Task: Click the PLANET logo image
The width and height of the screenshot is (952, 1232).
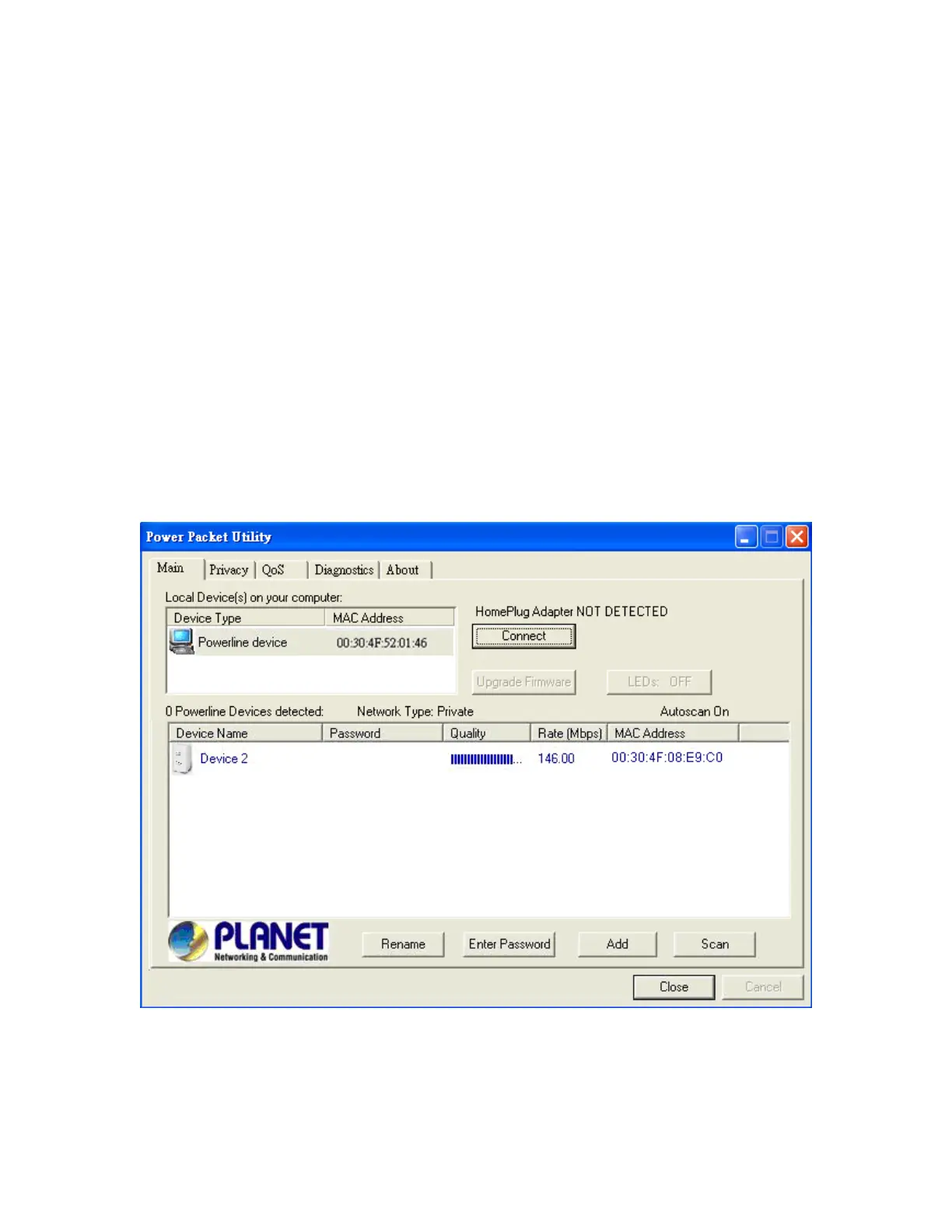Action: click(x=248, y=942)
